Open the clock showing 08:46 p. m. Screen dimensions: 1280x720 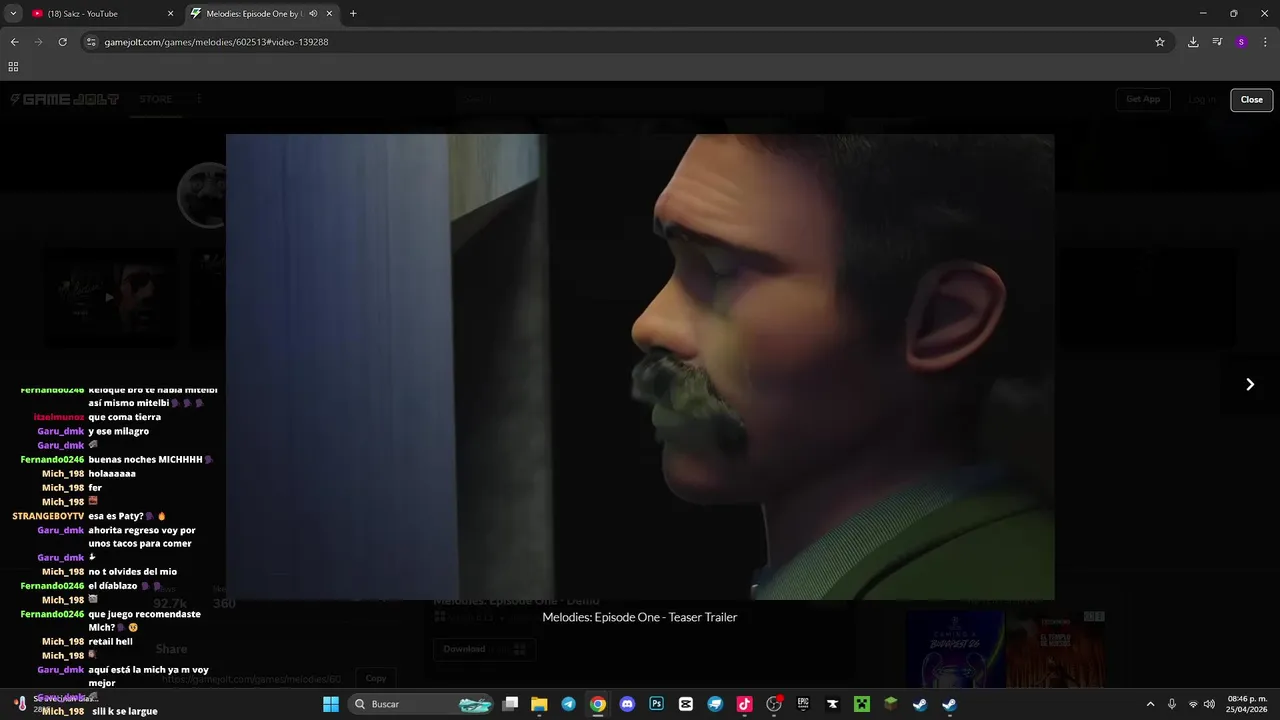coord(1247,704)
